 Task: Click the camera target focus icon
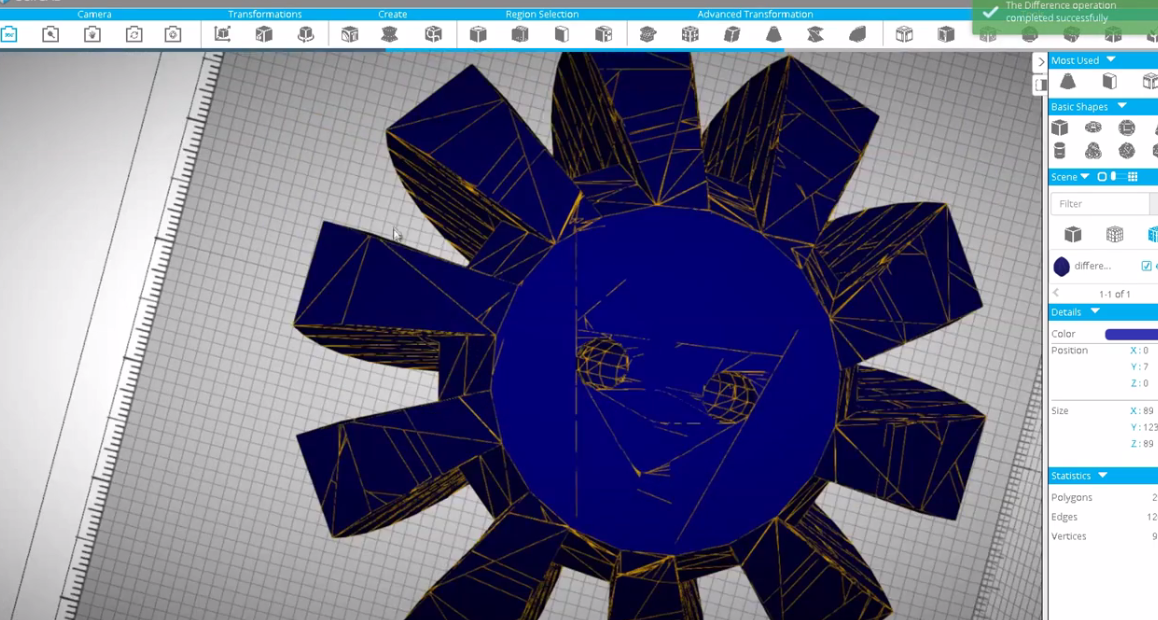(x=173, y=34)
